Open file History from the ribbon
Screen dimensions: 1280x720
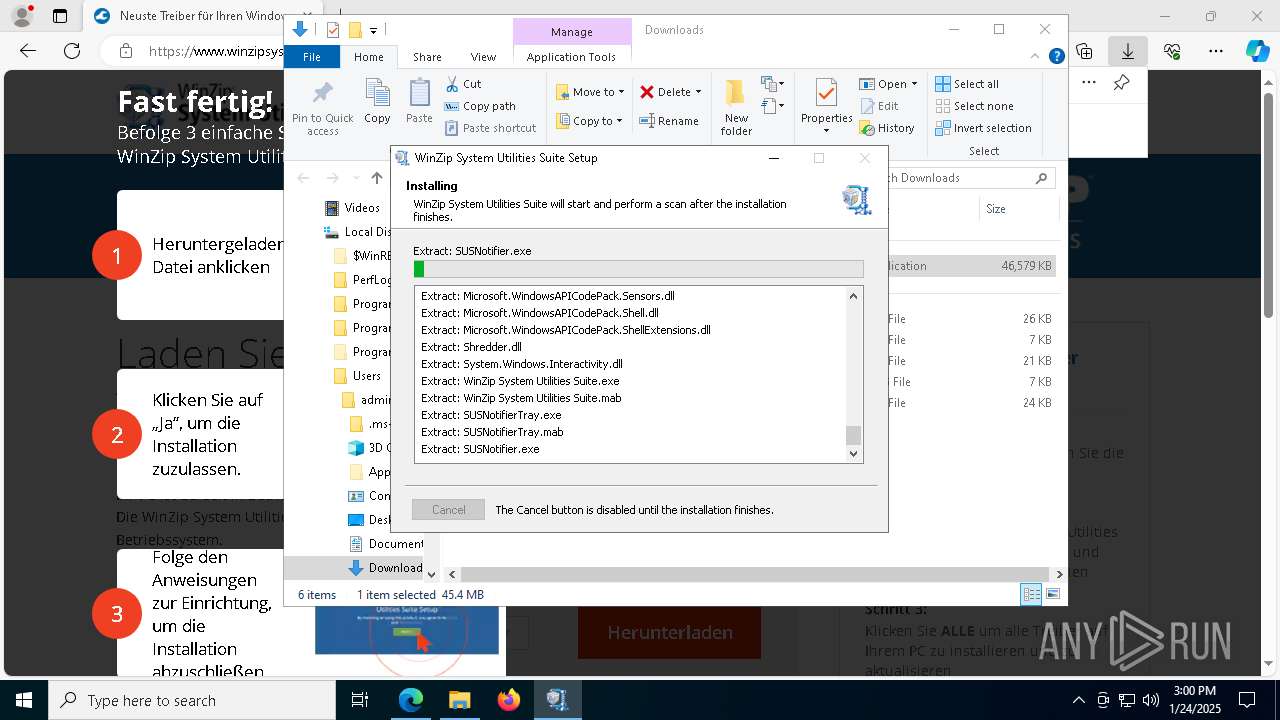coord(886,128)
